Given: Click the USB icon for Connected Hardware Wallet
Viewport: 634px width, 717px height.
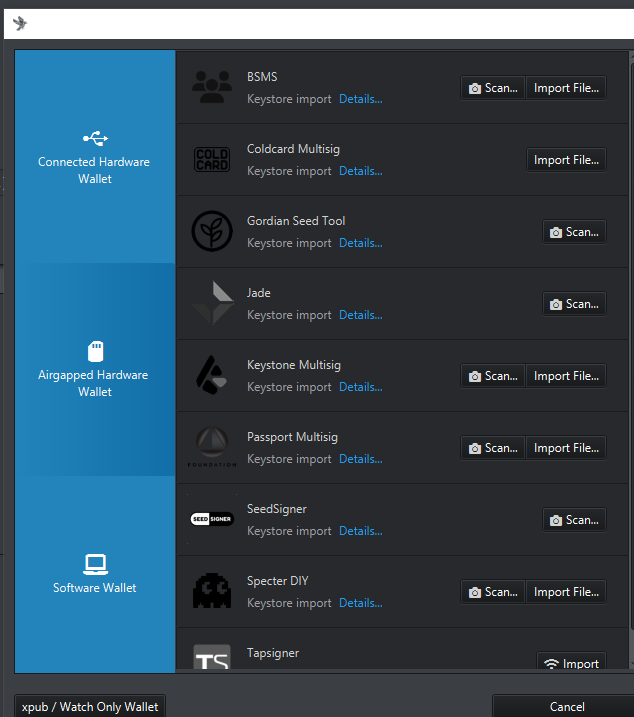Looking at the screenshot, I should [95, 138].
